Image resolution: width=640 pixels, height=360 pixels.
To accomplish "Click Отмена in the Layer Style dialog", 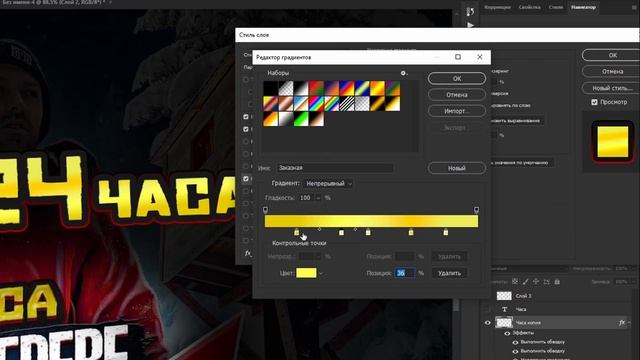I will pyautogui.click(x=613, y=71).
